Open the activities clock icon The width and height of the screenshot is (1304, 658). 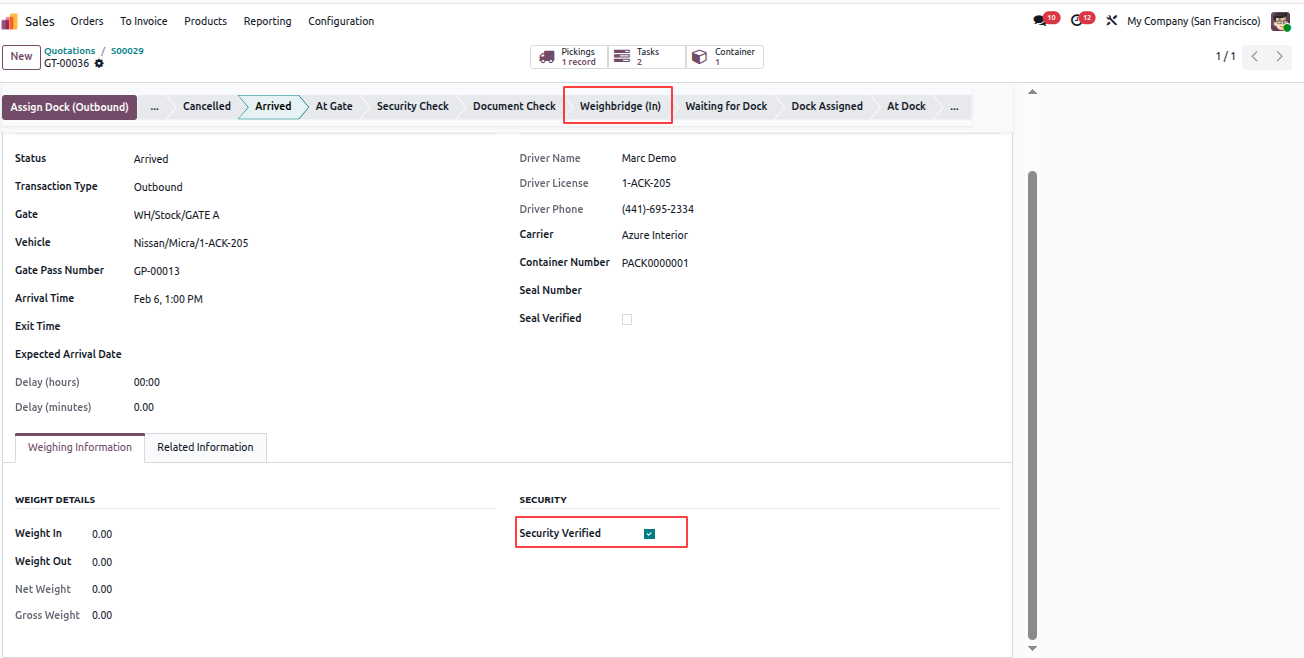1077,21
